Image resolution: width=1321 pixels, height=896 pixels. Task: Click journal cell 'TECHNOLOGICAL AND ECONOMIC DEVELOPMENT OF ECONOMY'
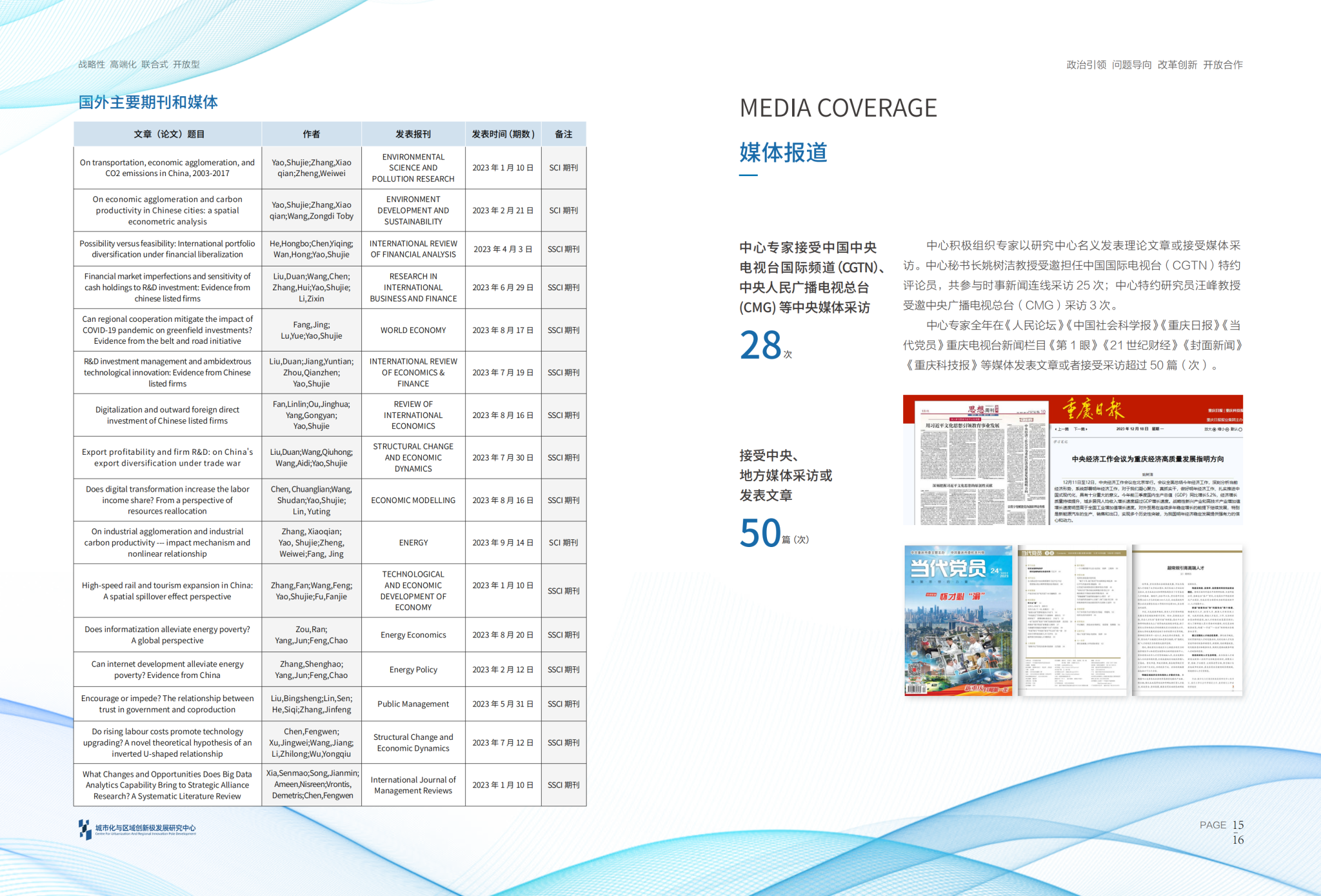pos(413,591)
